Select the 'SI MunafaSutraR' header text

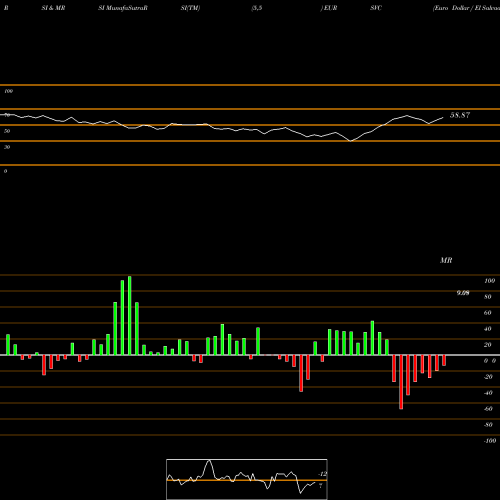click(123, 8)
